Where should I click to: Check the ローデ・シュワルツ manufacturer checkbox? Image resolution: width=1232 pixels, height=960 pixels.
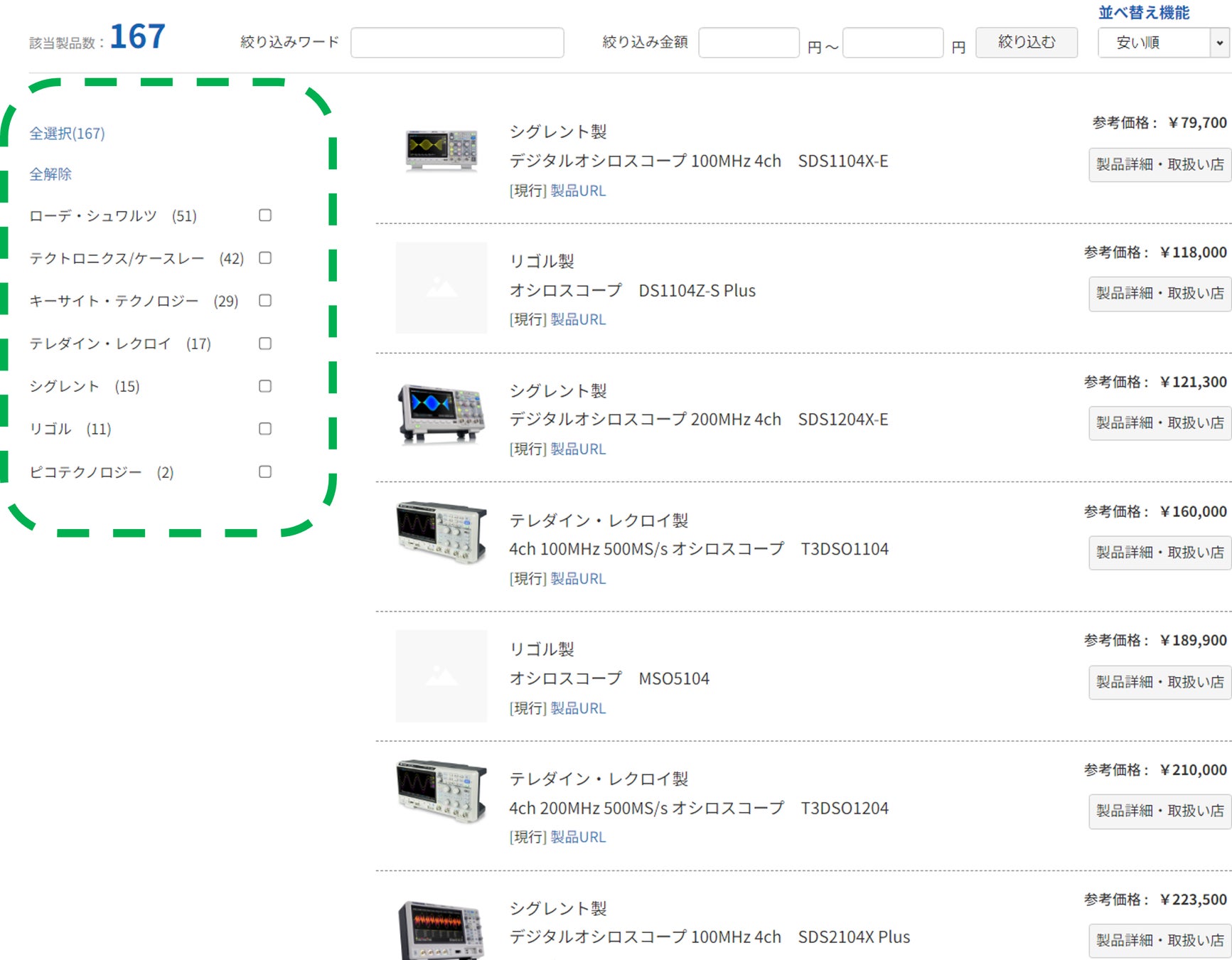(265, 215)
